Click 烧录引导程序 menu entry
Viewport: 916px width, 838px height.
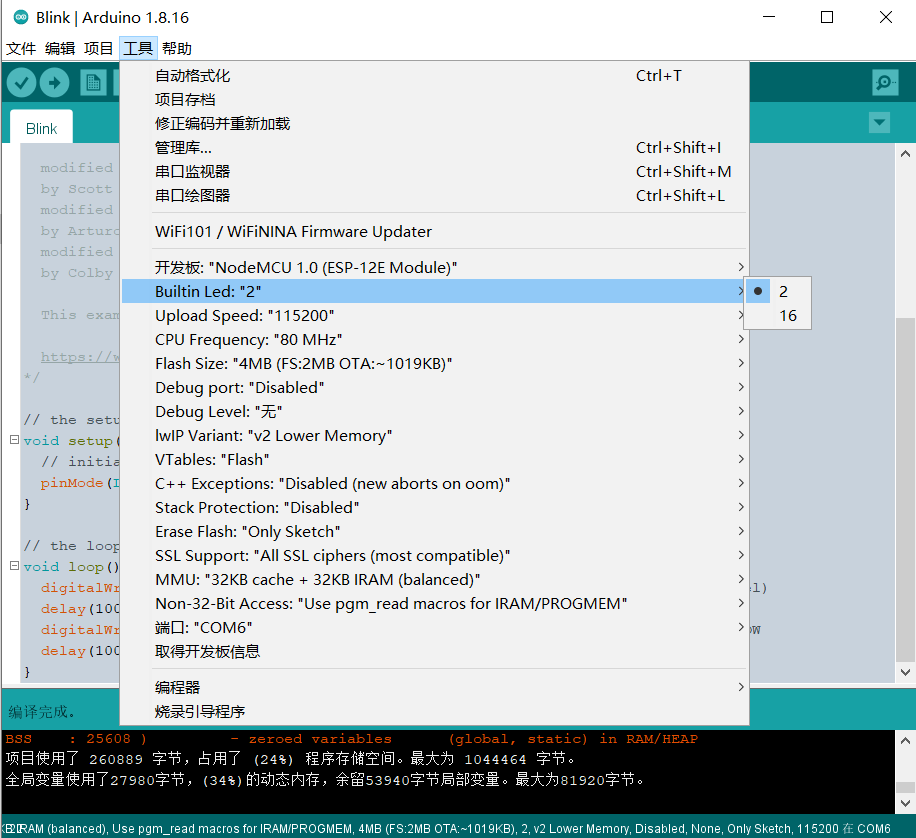(x=435, y=711)
